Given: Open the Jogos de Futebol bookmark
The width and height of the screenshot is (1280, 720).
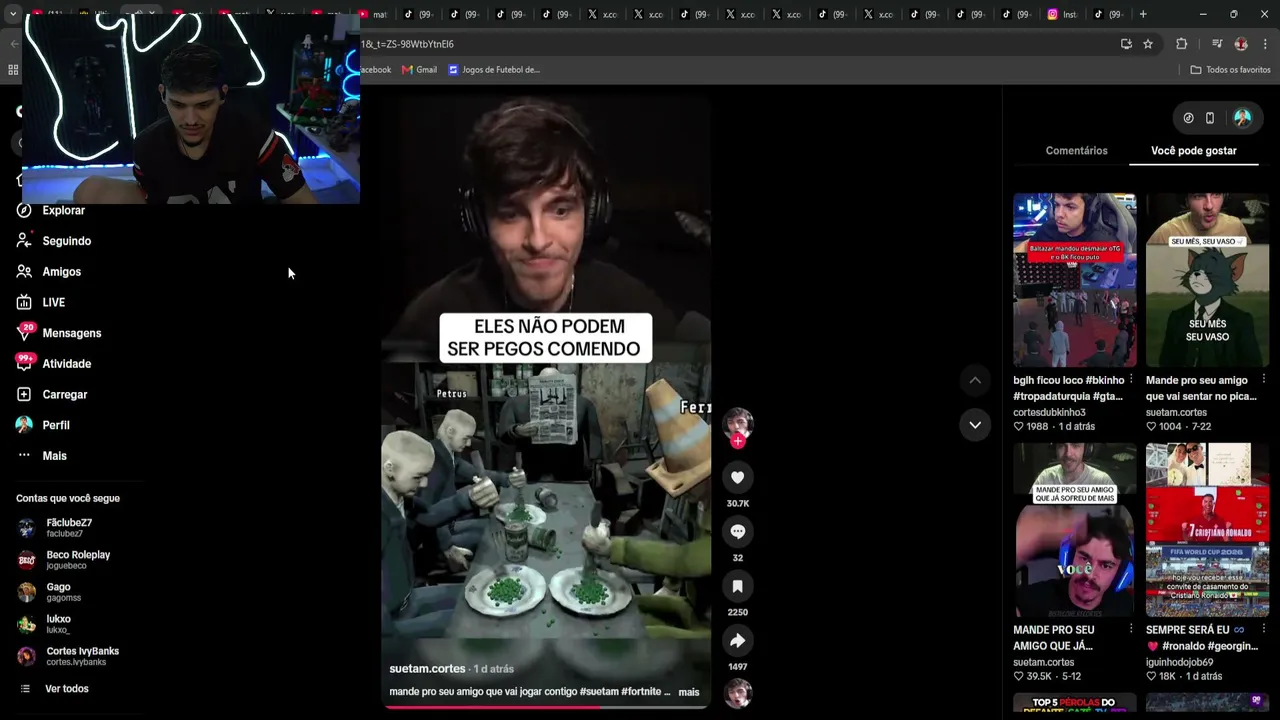Looking at the screenshot, I should [494, 70].
